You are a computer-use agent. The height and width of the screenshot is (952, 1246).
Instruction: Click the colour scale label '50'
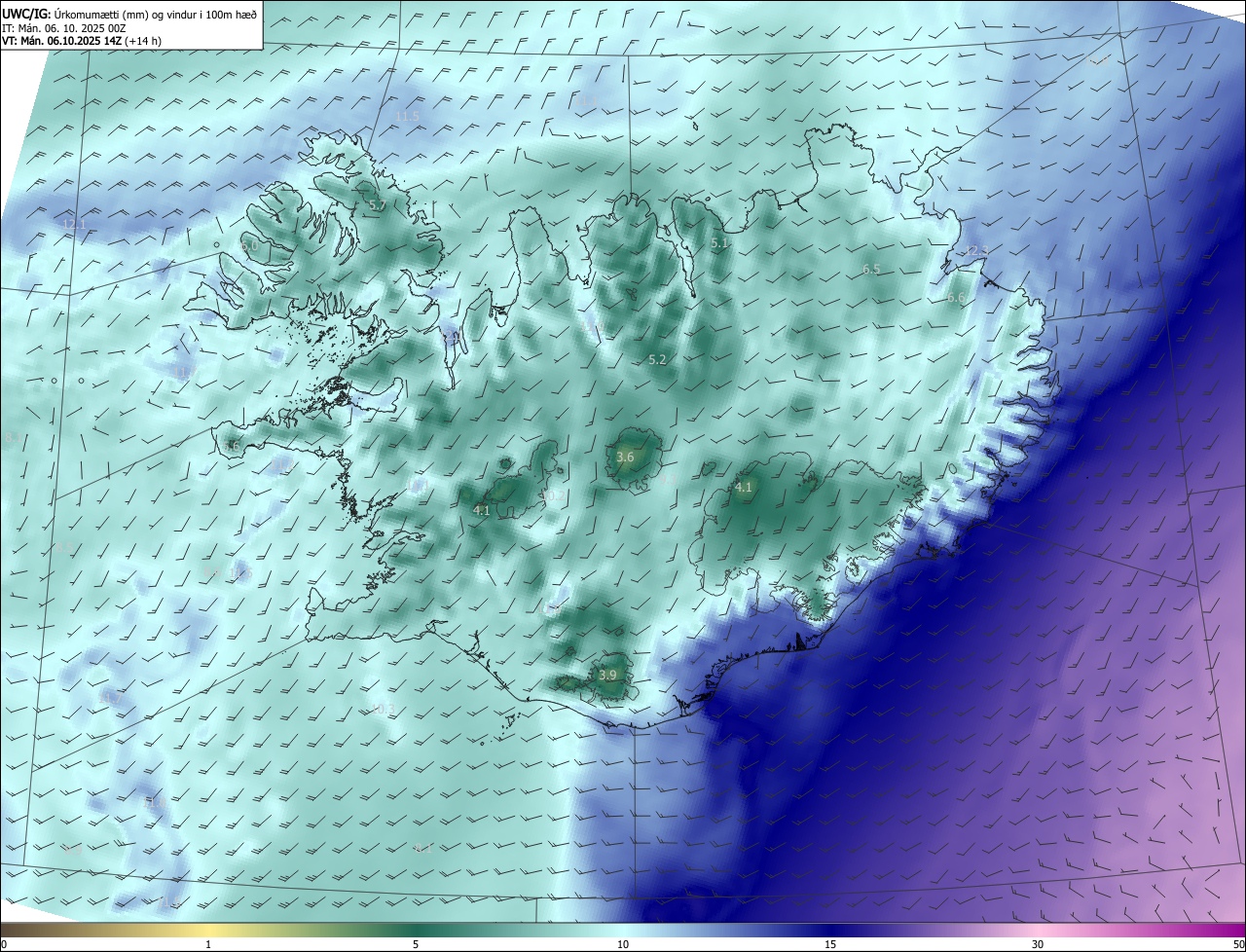tap(1238, 944)
